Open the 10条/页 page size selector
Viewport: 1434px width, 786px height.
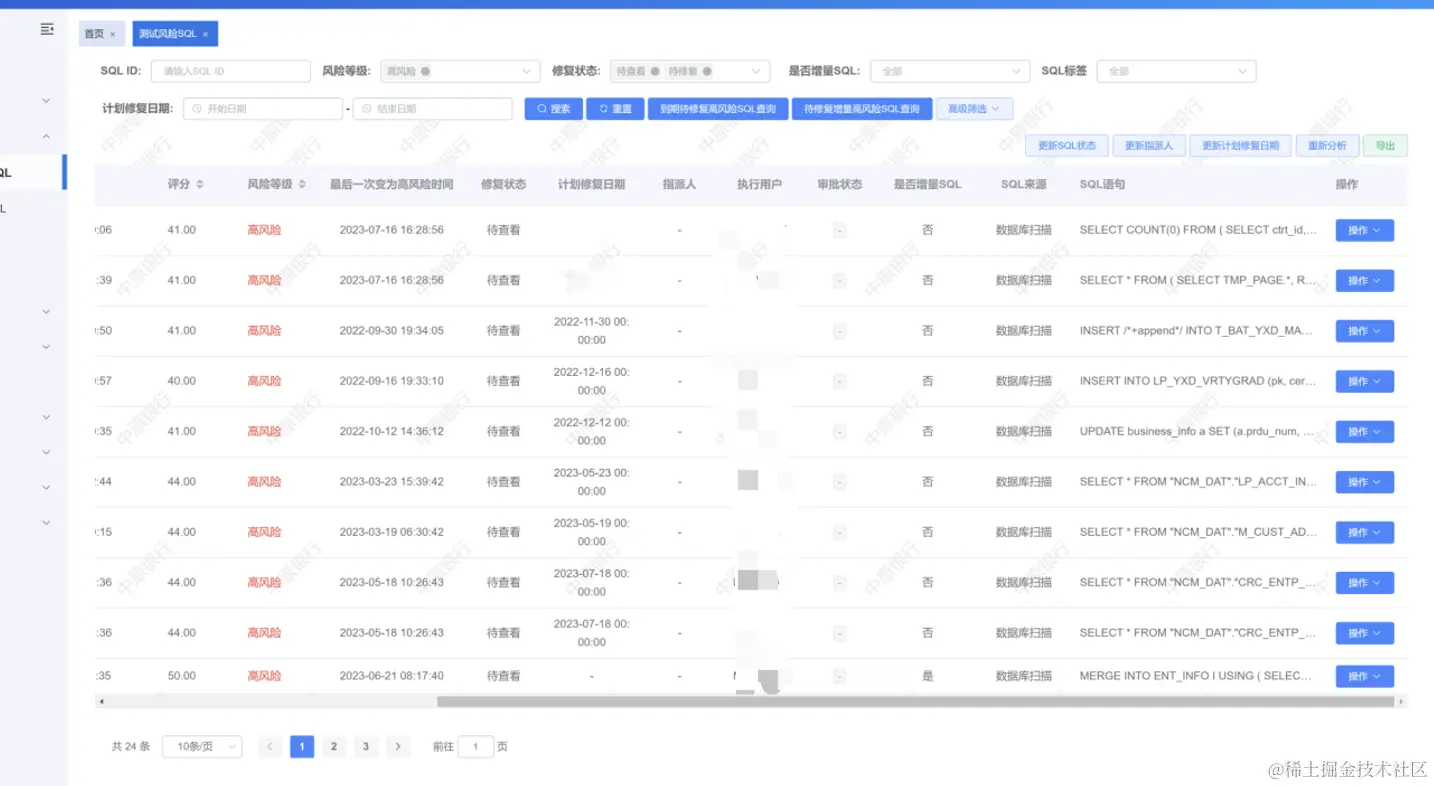click(202, 746)
